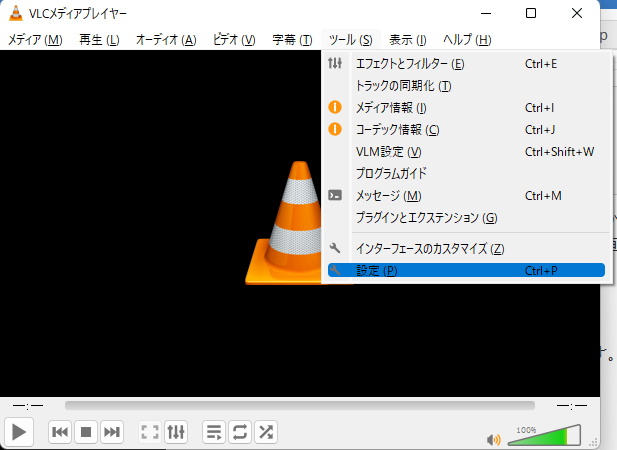
Task: Skip to previous media track
Action: click(x=60, y=432)
